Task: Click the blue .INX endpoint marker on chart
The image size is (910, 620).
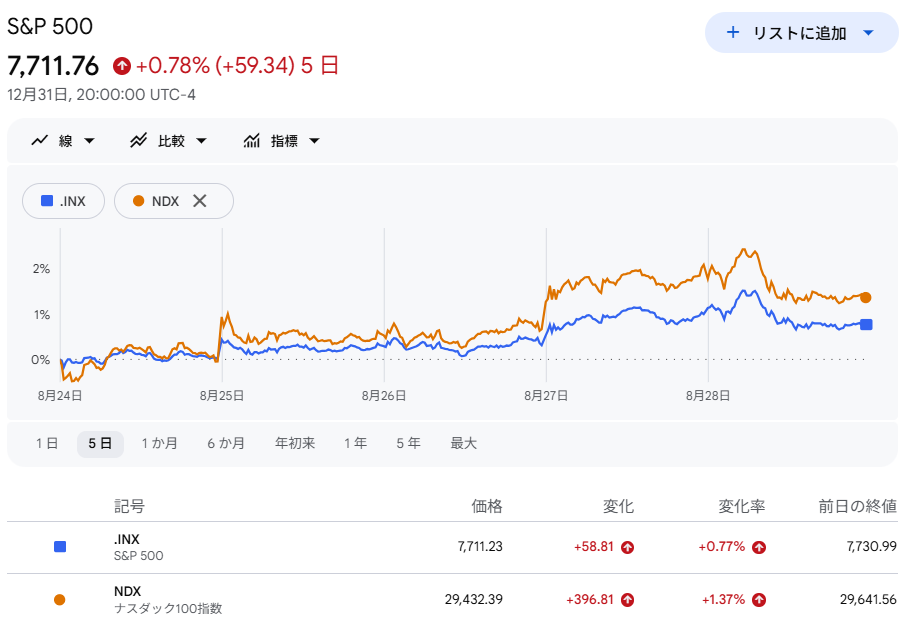Action: click(866, 325)
